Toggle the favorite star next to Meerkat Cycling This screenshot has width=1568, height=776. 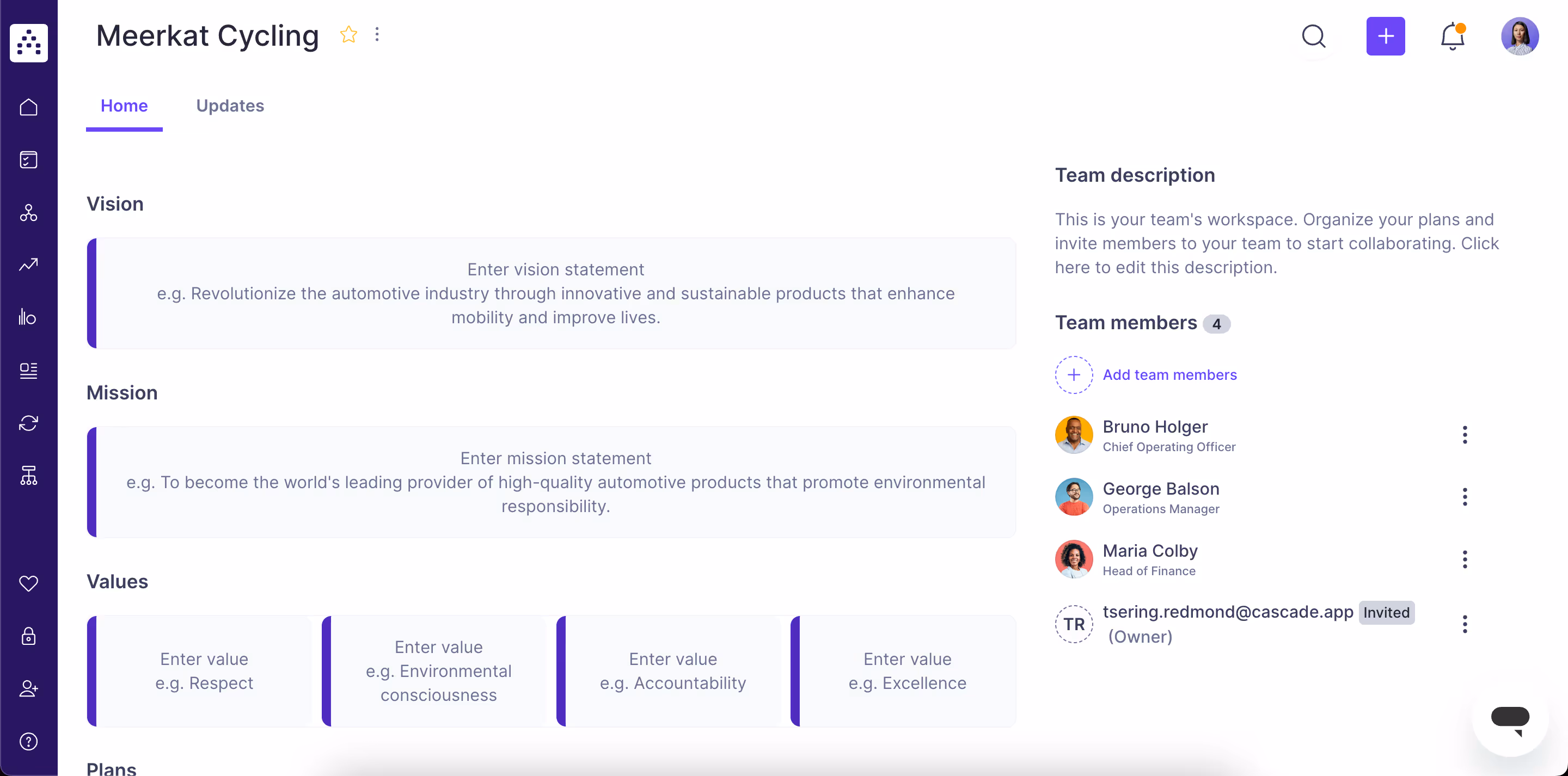pyautogui.click(x=348, y=35)
